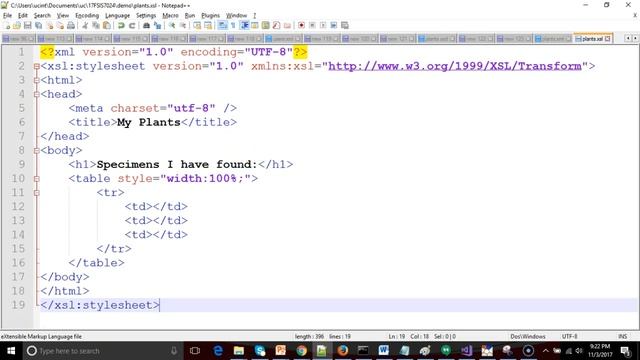640x360 pixels.
Task: Undo the last edit via toolbar
Action: (x=121, y=25)
